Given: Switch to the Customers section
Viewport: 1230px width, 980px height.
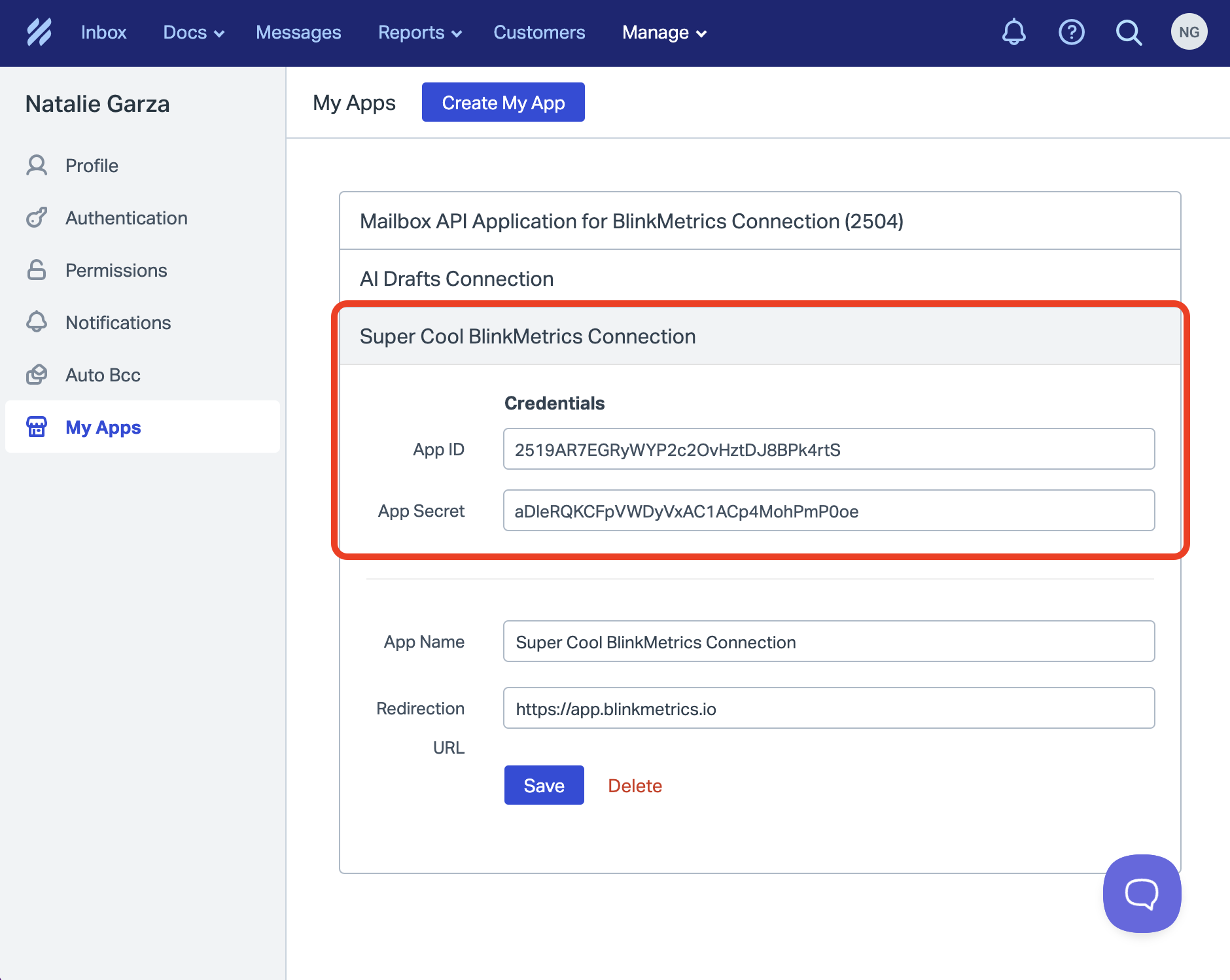Looking at the screenshot, I should pyautogui.click(x=539, y=32).
